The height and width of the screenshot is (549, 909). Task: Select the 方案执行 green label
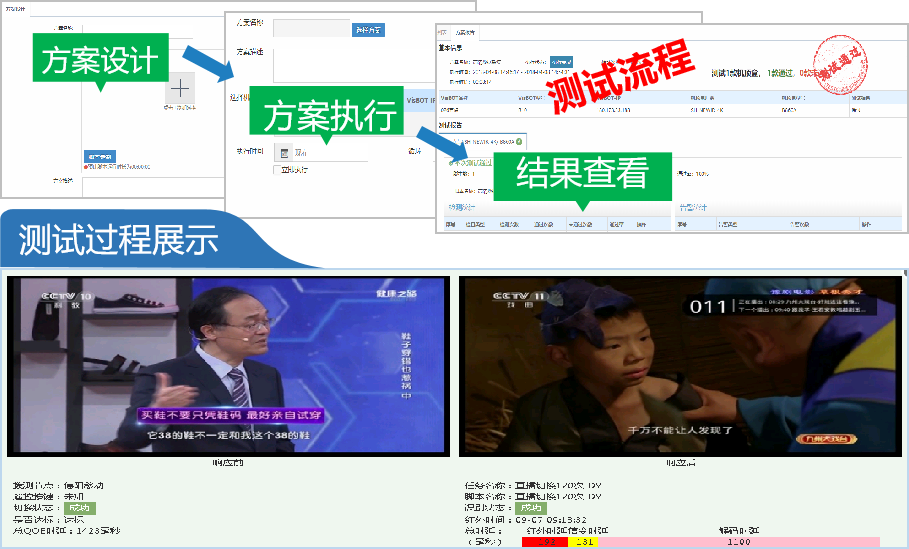coord(325,117)
